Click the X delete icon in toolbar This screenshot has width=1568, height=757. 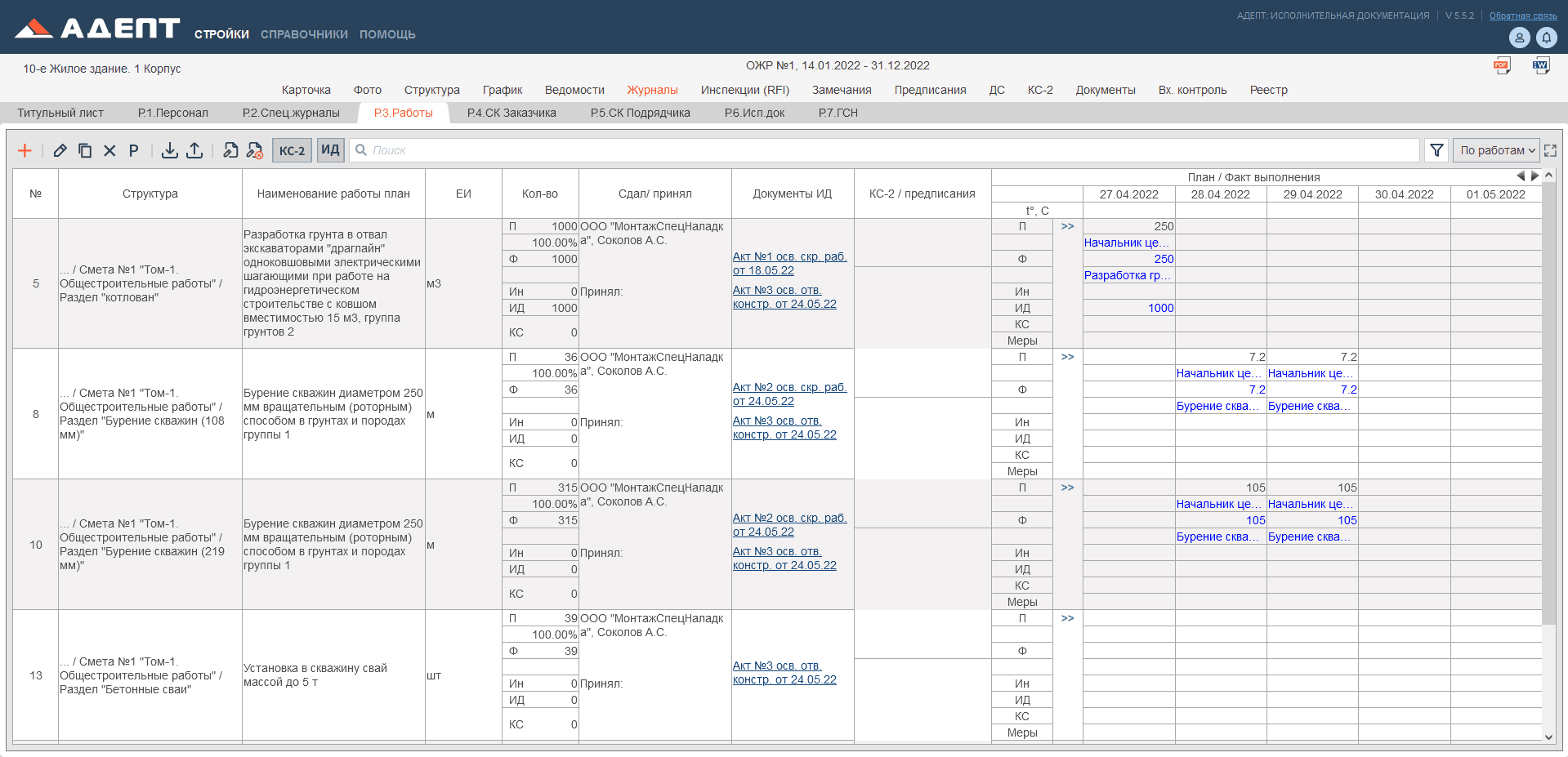(x=109, y=150)
